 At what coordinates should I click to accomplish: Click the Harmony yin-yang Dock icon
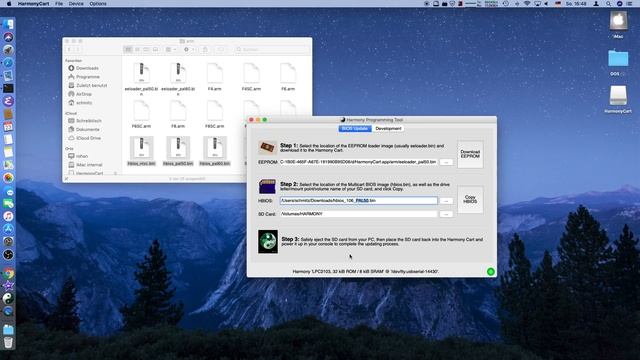[x=8, y=299]
